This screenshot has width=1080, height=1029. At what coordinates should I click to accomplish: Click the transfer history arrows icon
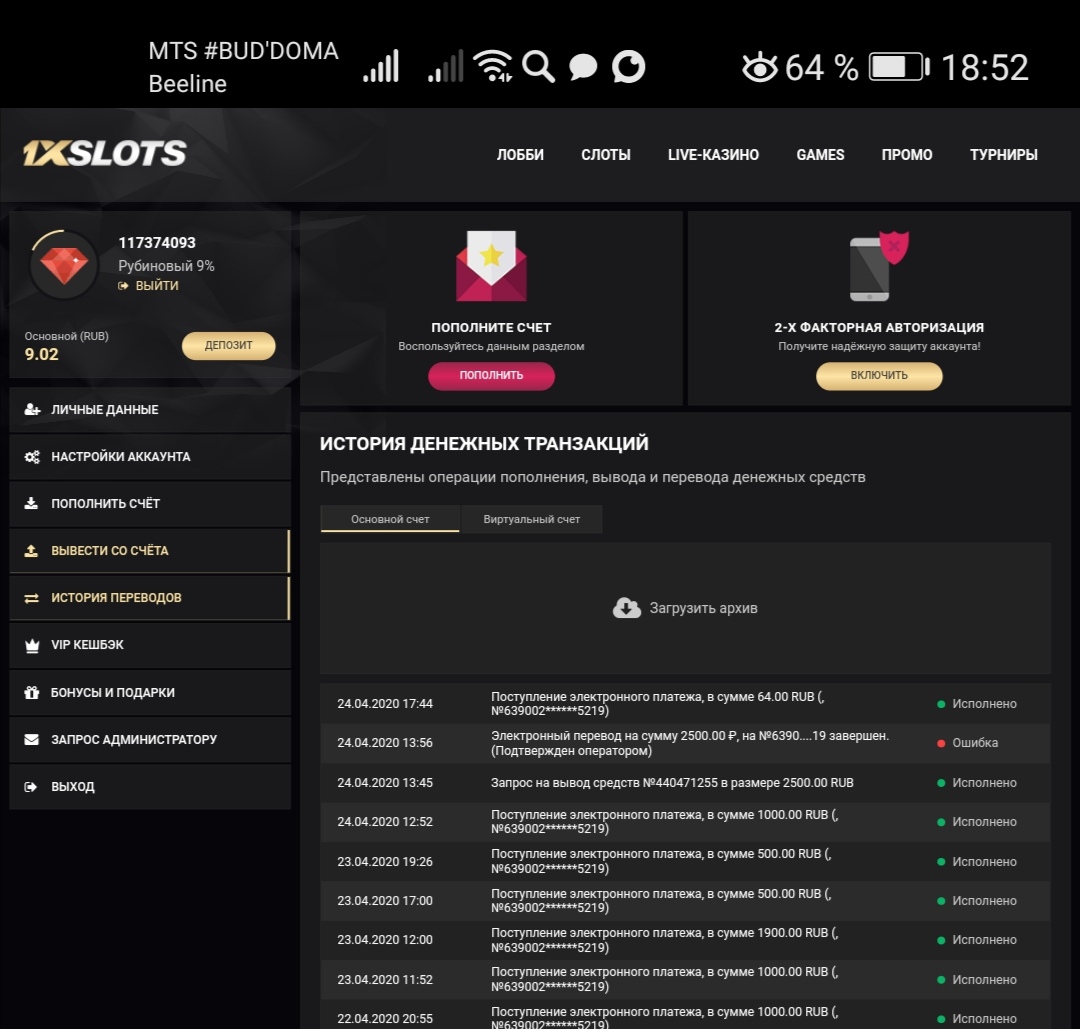pos(32,598)
